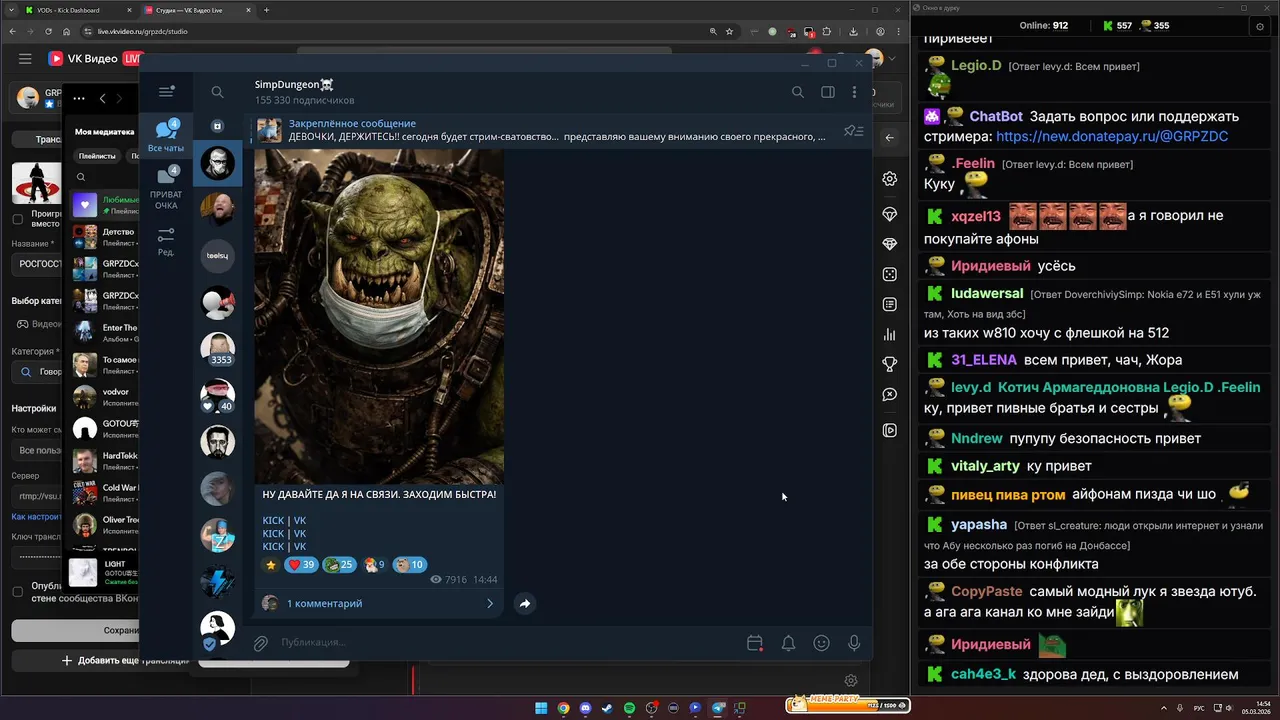Open the Chrome tab search dropdown arrow
The width and height of the screenshot is (1280, 720).
point(12,10)
